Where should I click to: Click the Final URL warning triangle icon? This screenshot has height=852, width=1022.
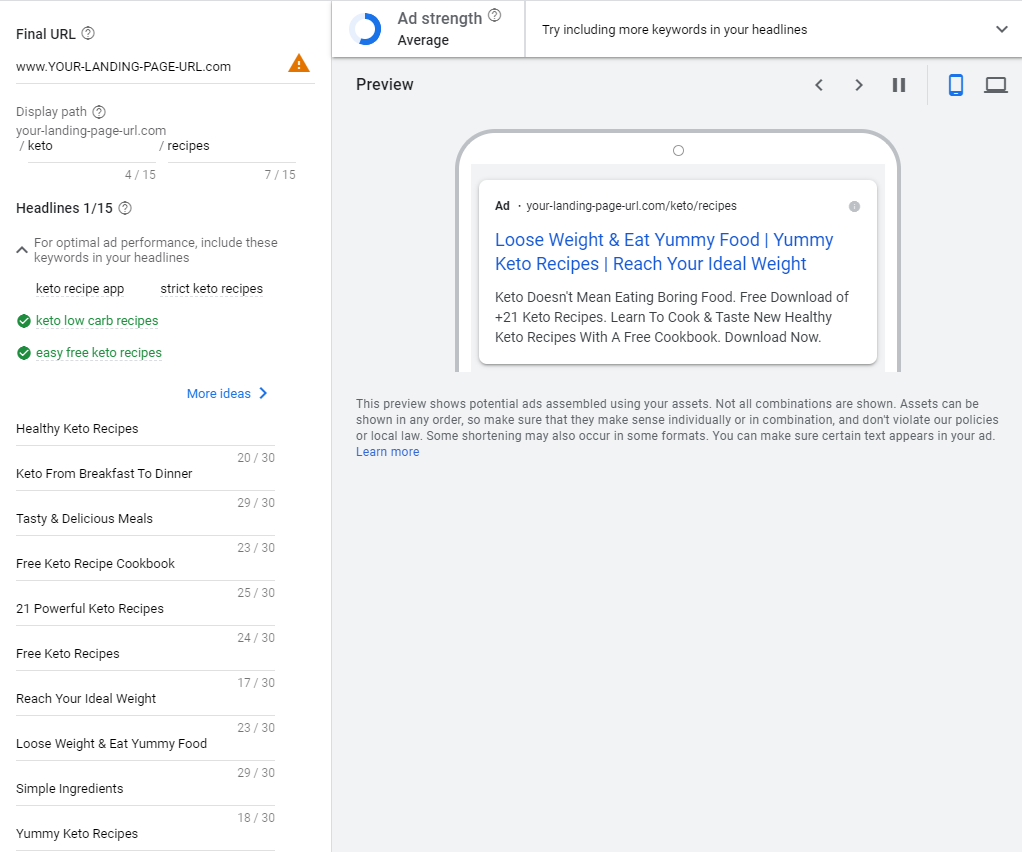pyautogui.click(x=298, y=64)
